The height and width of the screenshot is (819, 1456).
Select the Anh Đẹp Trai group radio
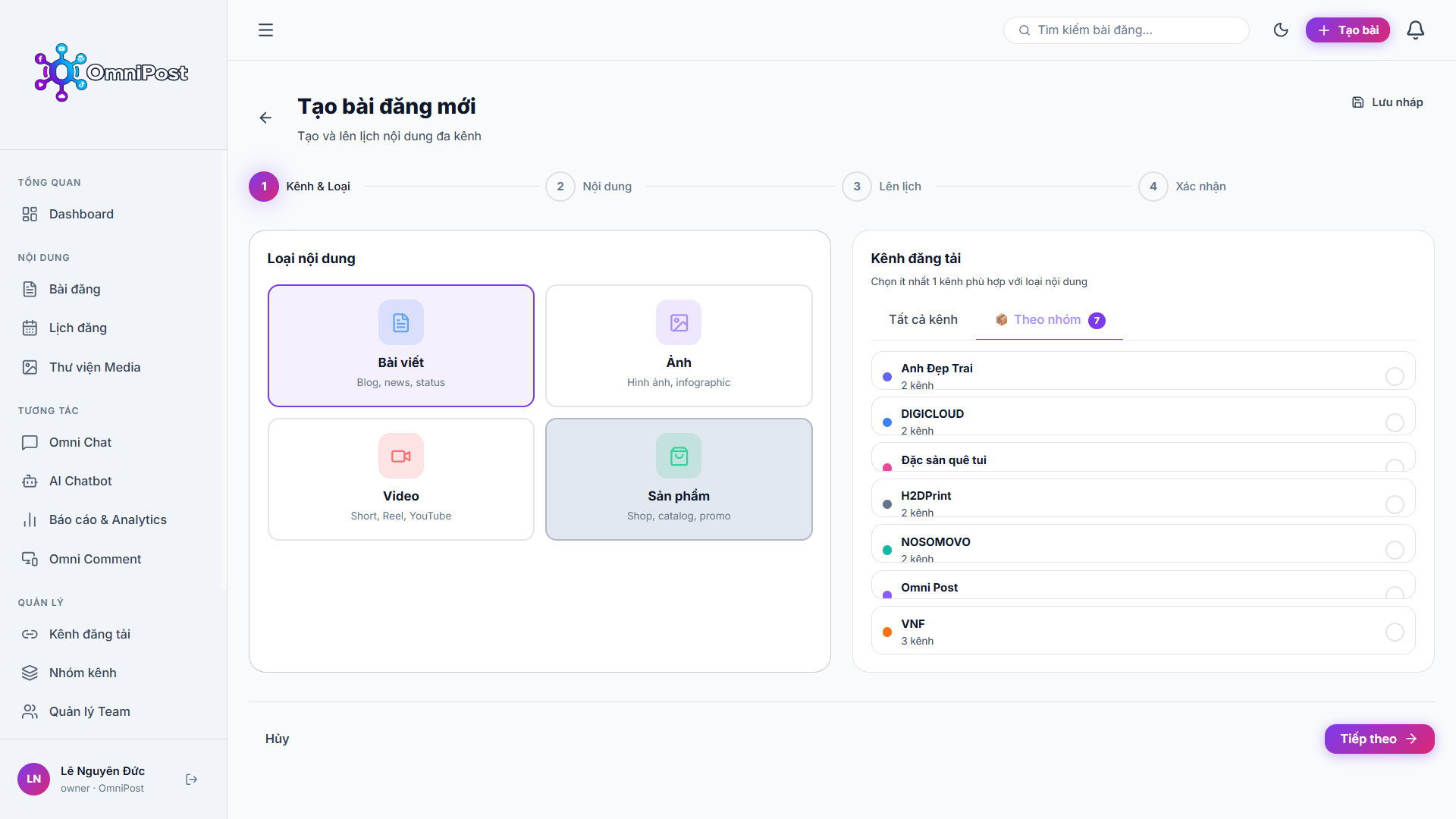click(x=1395, y=376)
